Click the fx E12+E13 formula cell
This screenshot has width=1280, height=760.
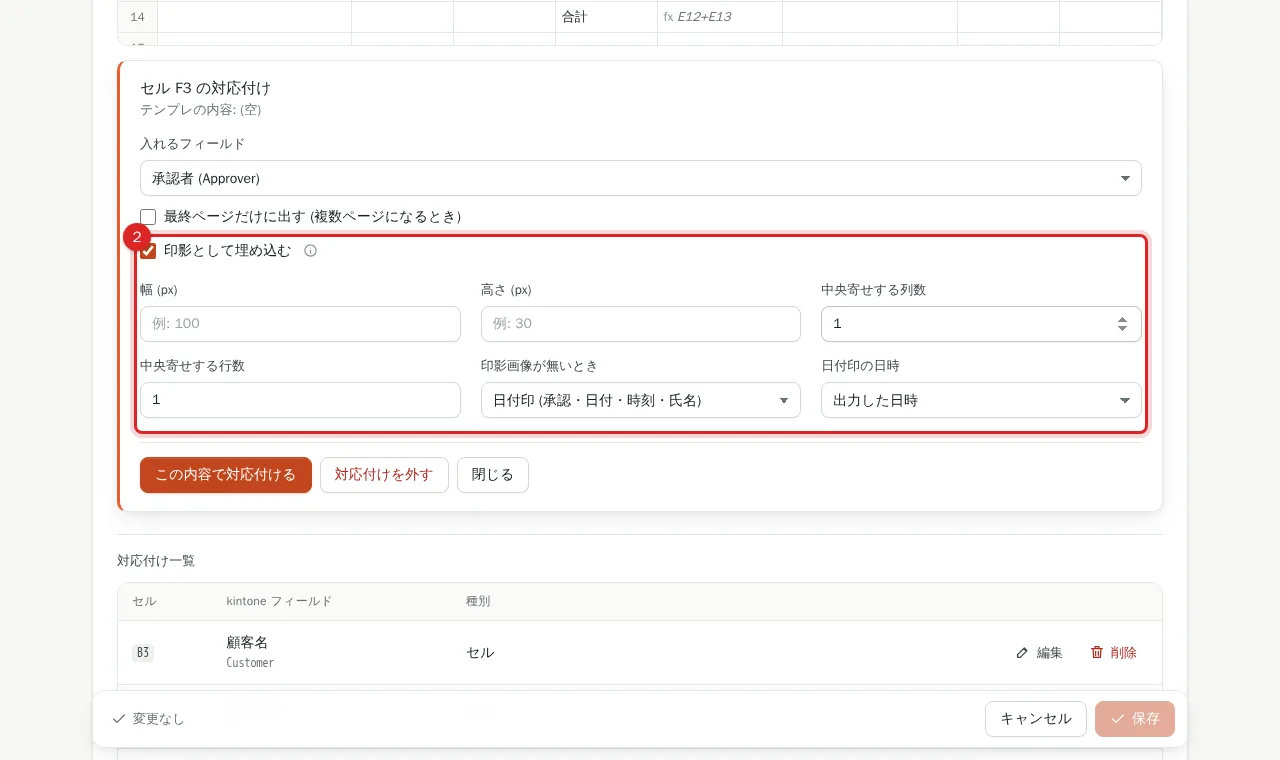coord(719,17)
